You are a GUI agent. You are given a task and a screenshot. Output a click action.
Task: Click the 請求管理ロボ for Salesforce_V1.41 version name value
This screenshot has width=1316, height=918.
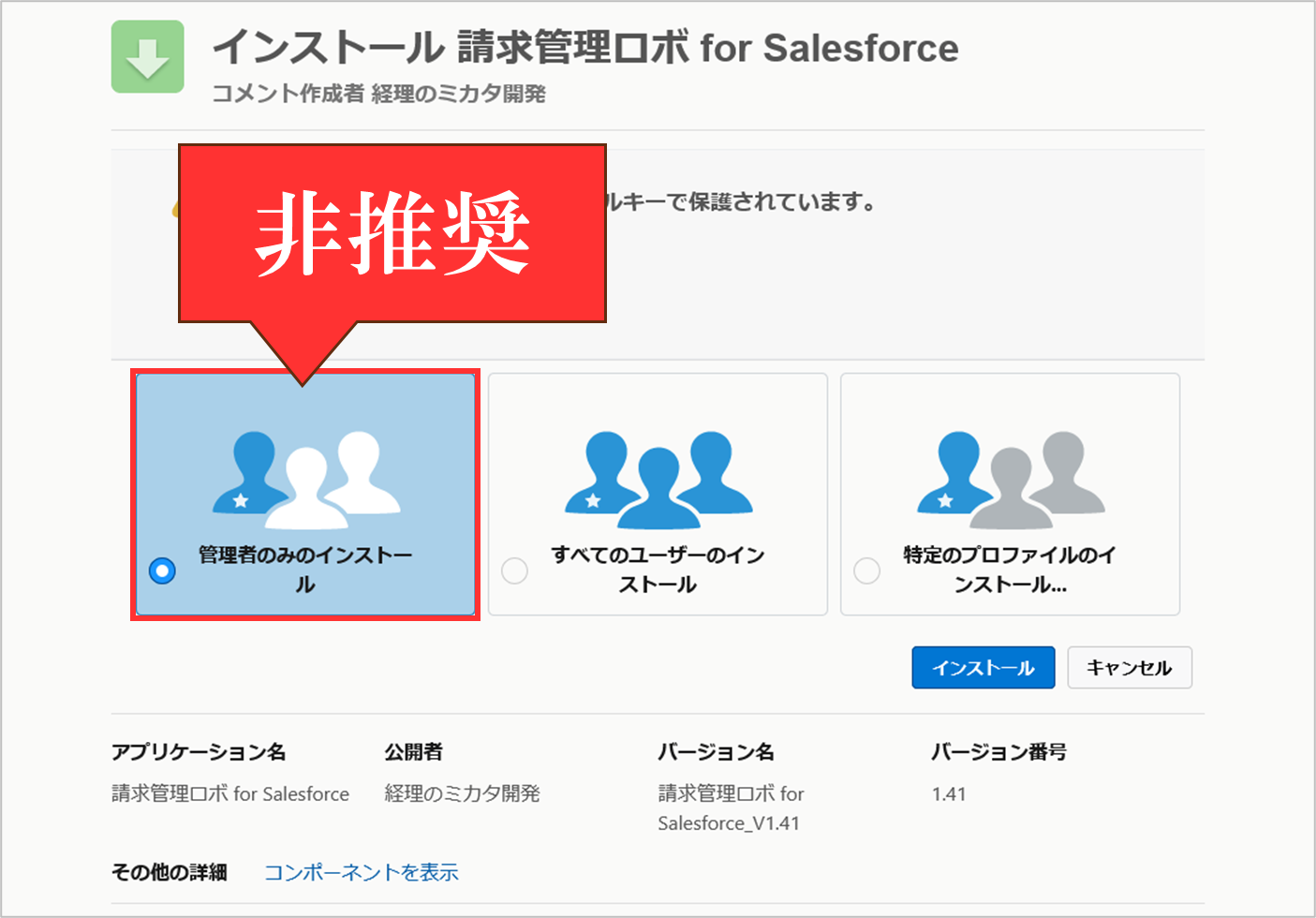pyautogui.click(x=731, y=808)
